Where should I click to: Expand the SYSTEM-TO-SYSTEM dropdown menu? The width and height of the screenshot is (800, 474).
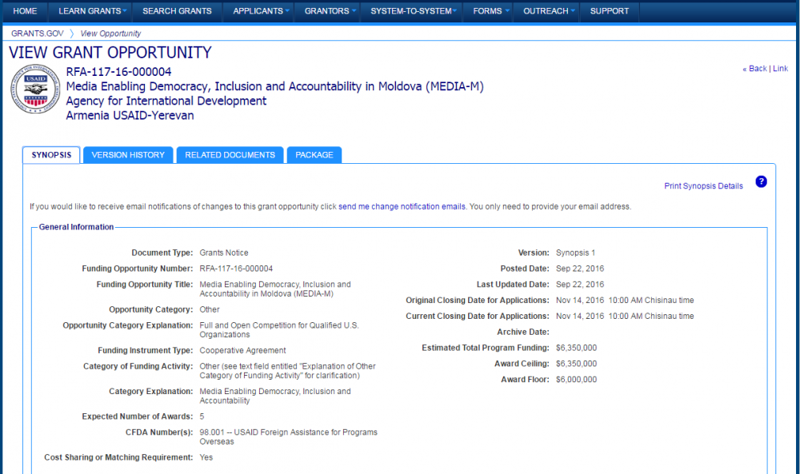pos(413,11)
